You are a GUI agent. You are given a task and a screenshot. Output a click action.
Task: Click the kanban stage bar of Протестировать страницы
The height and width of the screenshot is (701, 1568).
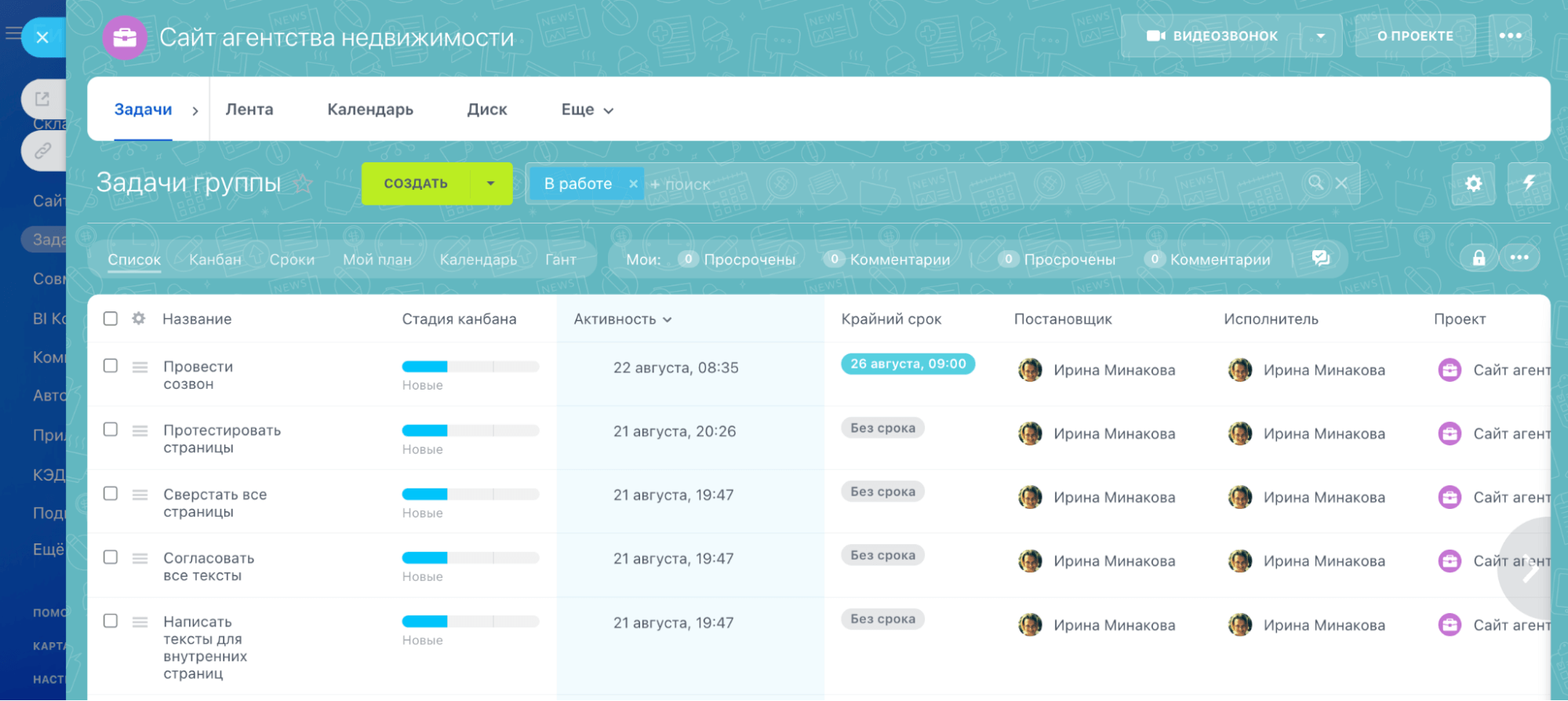point(470,430)
